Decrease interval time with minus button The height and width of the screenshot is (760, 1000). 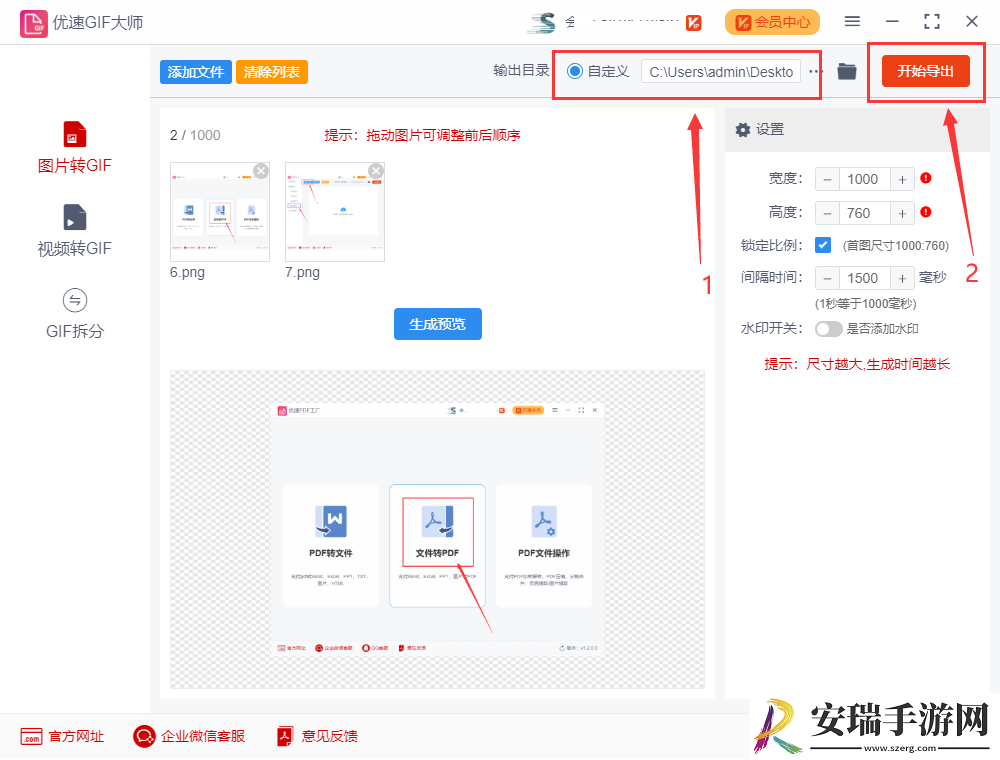[x=827, y=278]
